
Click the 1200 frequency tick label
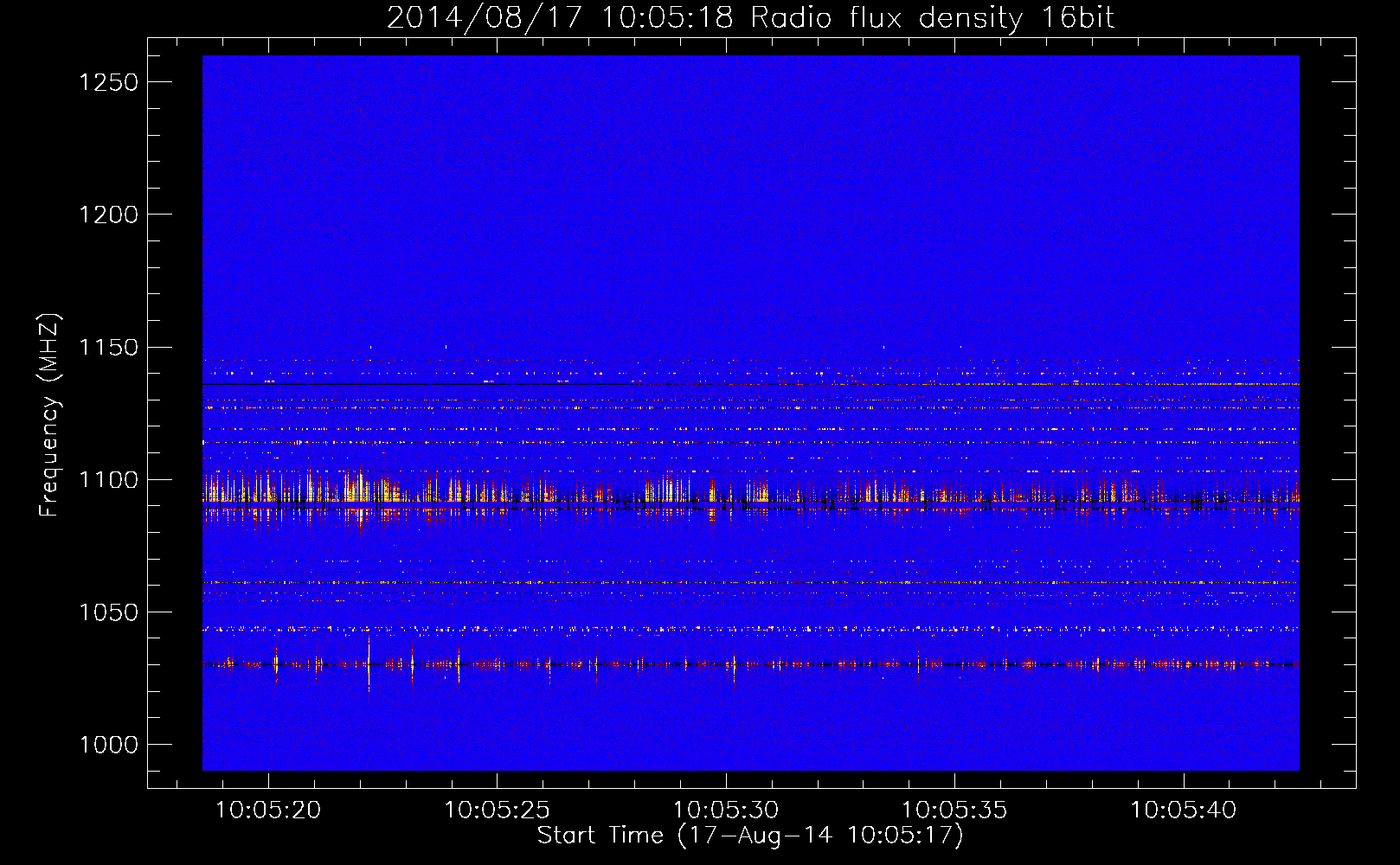(109, 215)
